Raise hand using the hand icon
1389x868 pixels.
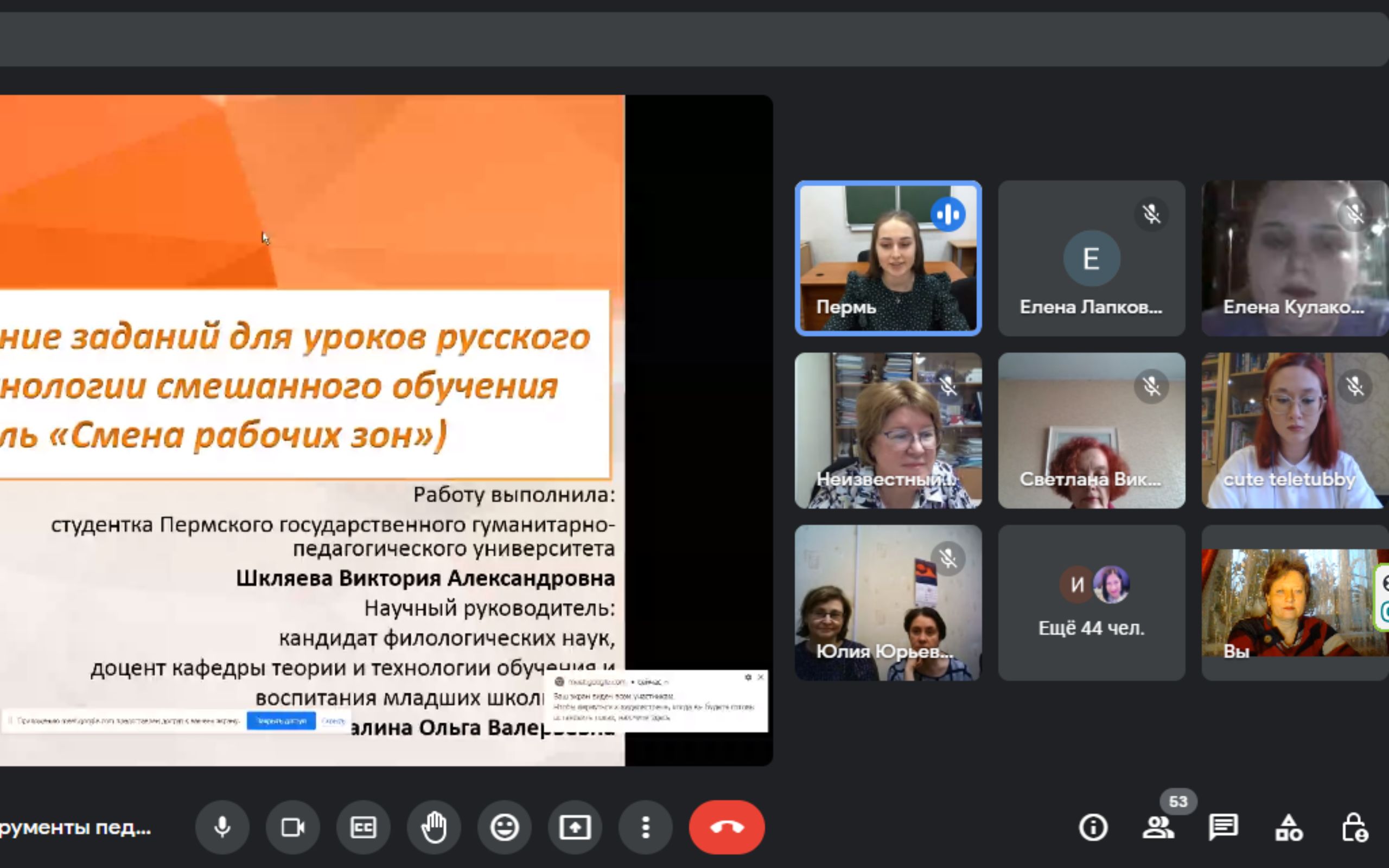(x=434, y=827)
